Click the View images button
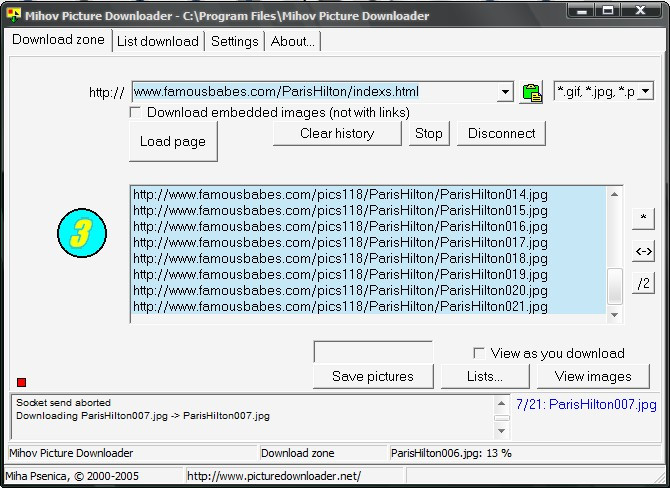Screen dimensions: 670x488 click(593, 376)
